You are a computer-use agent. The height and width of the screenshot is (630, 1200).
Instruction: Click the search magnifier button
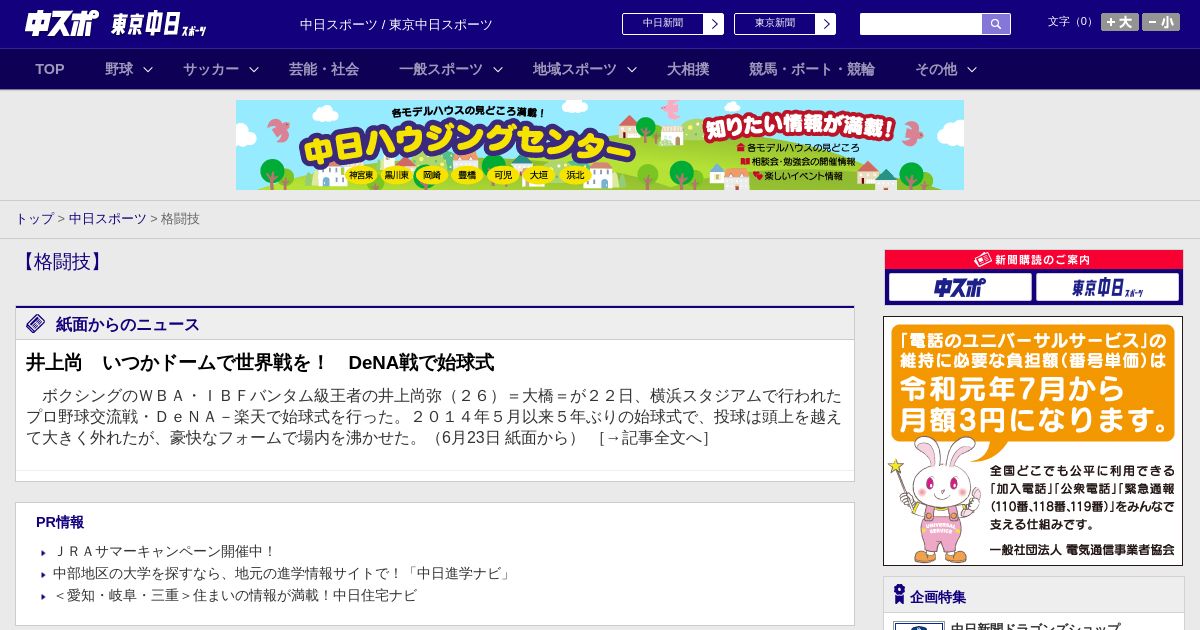pyautogui.click(x=996, y=24)
